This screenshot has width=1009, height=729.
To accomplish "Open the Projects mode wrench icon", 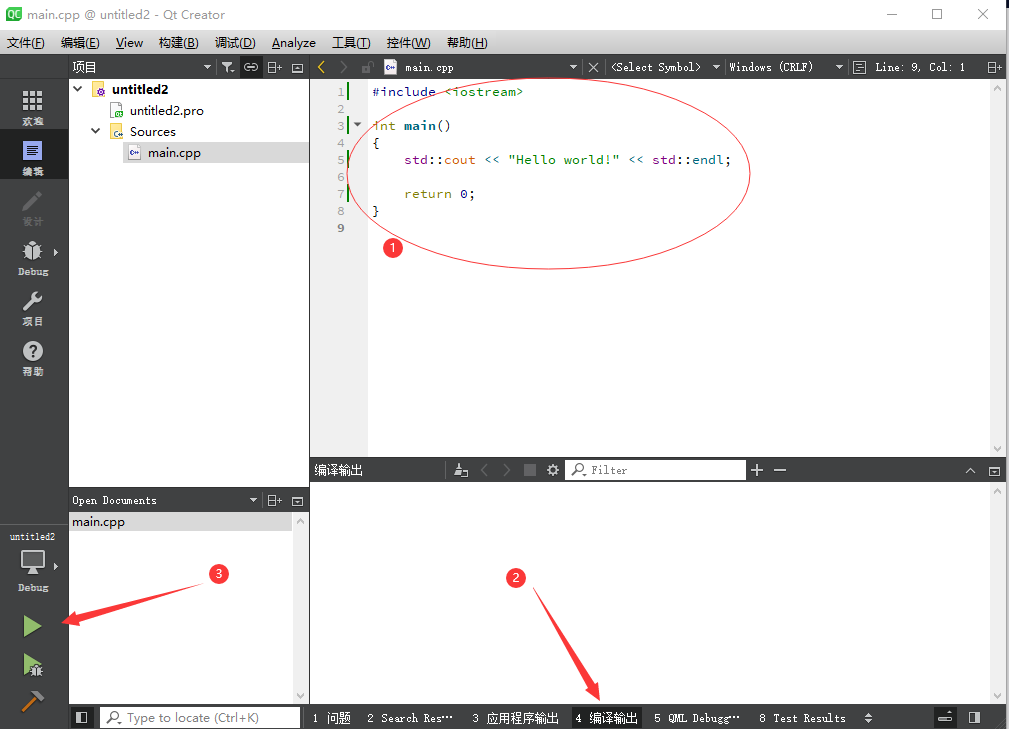I will 32,301.
